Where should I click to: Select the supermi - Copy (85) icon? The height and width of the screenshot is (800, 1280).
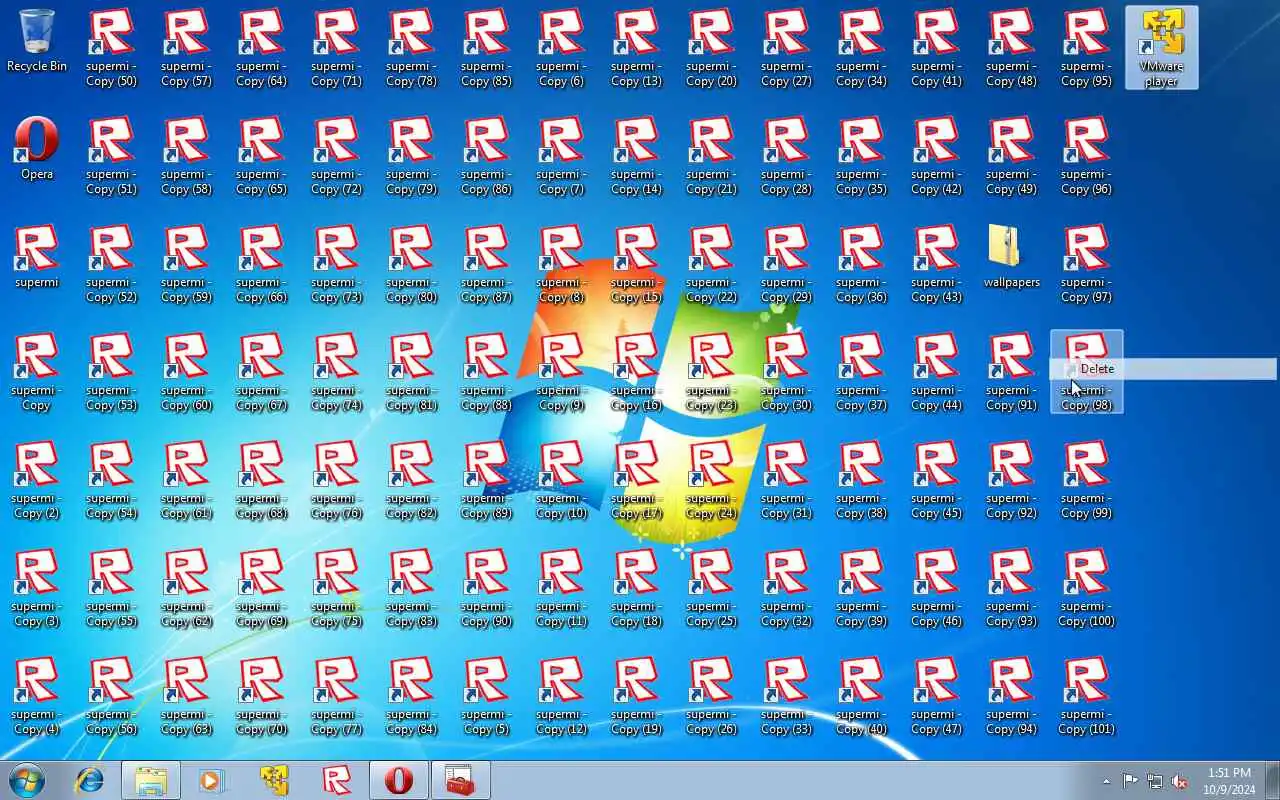(486, 47)
